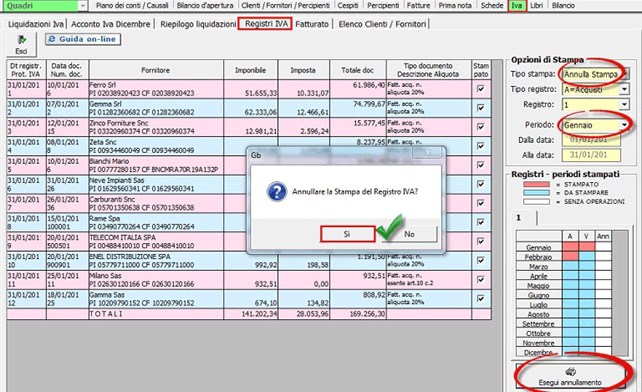Click Febbraio column A red cell
This screenshot has width=642, height=392.
tap(570, 256)
